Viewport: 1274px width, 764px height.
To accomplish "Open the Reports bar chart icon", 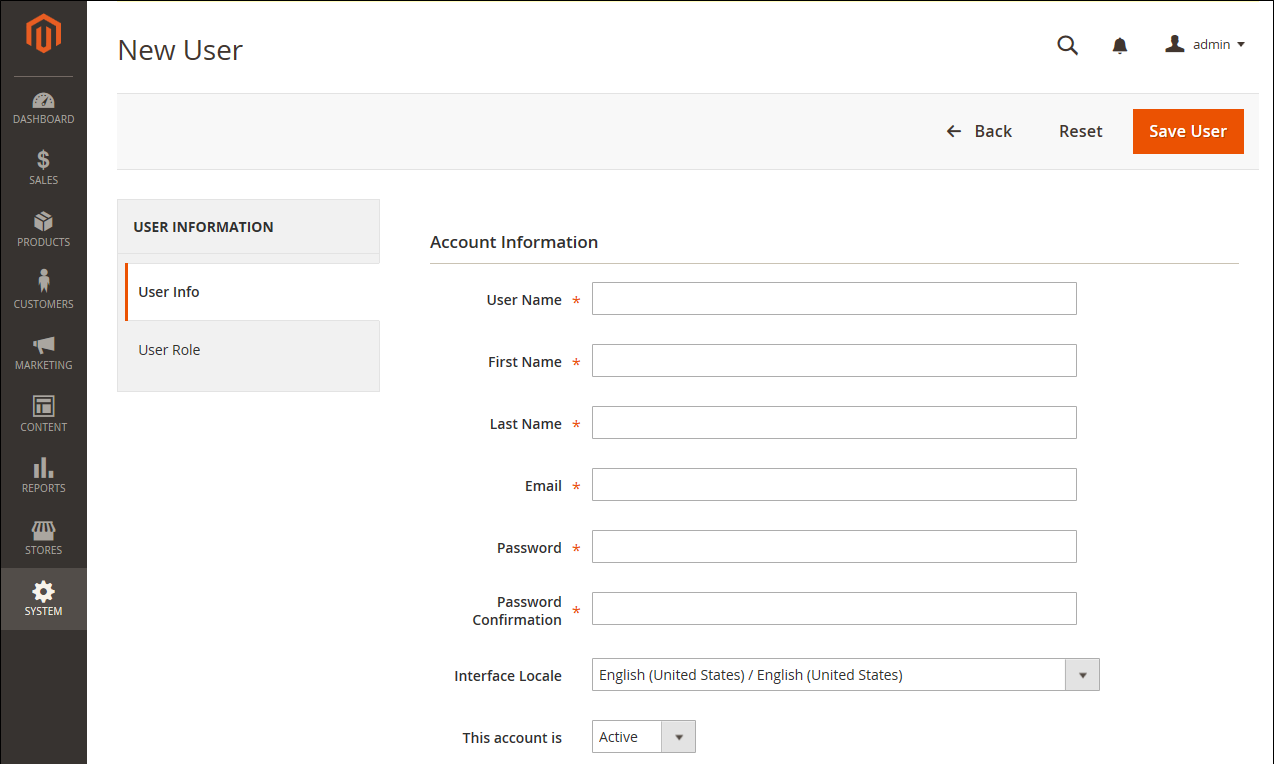I will coord(43,468).
